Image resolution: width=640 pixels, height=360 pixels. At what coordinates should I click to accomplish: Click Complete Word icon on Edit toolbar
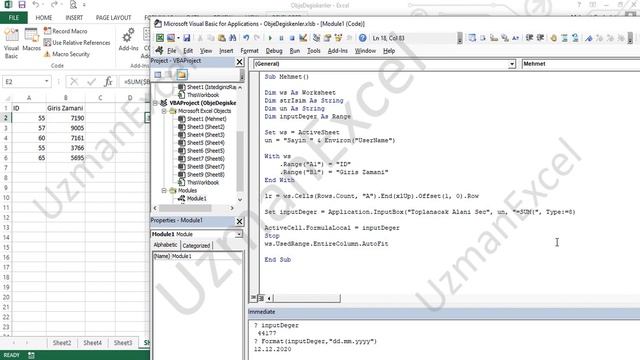(x=516, y=38)
